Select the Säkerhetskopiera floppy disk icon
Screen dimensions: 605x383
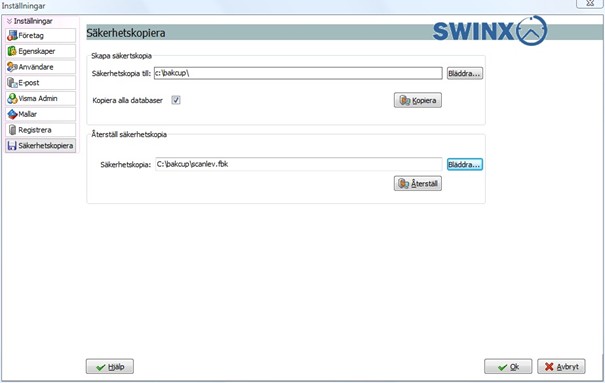point(12,146)
